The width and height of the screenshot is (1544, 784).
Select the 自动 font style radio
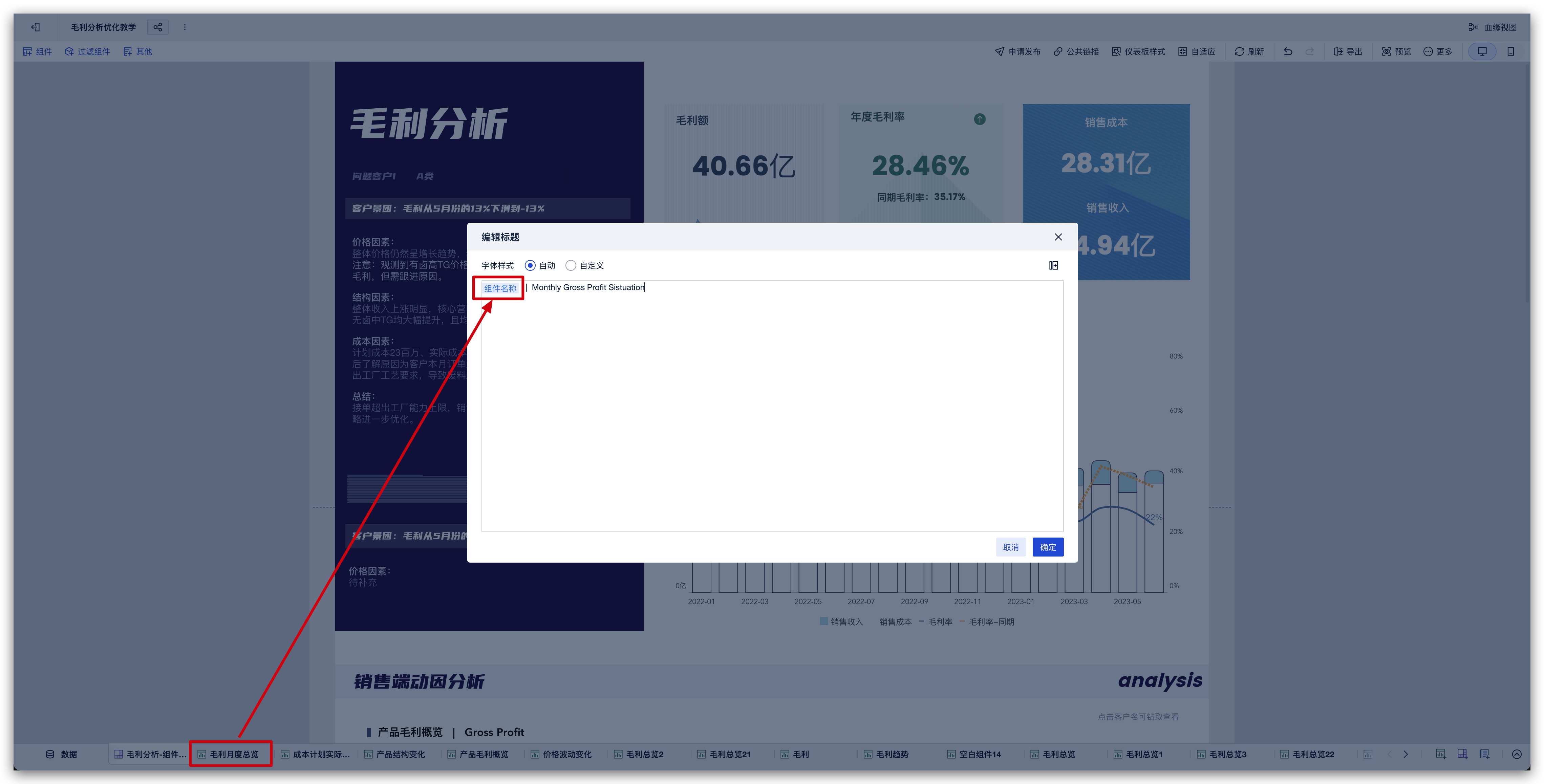click(530, 265)
